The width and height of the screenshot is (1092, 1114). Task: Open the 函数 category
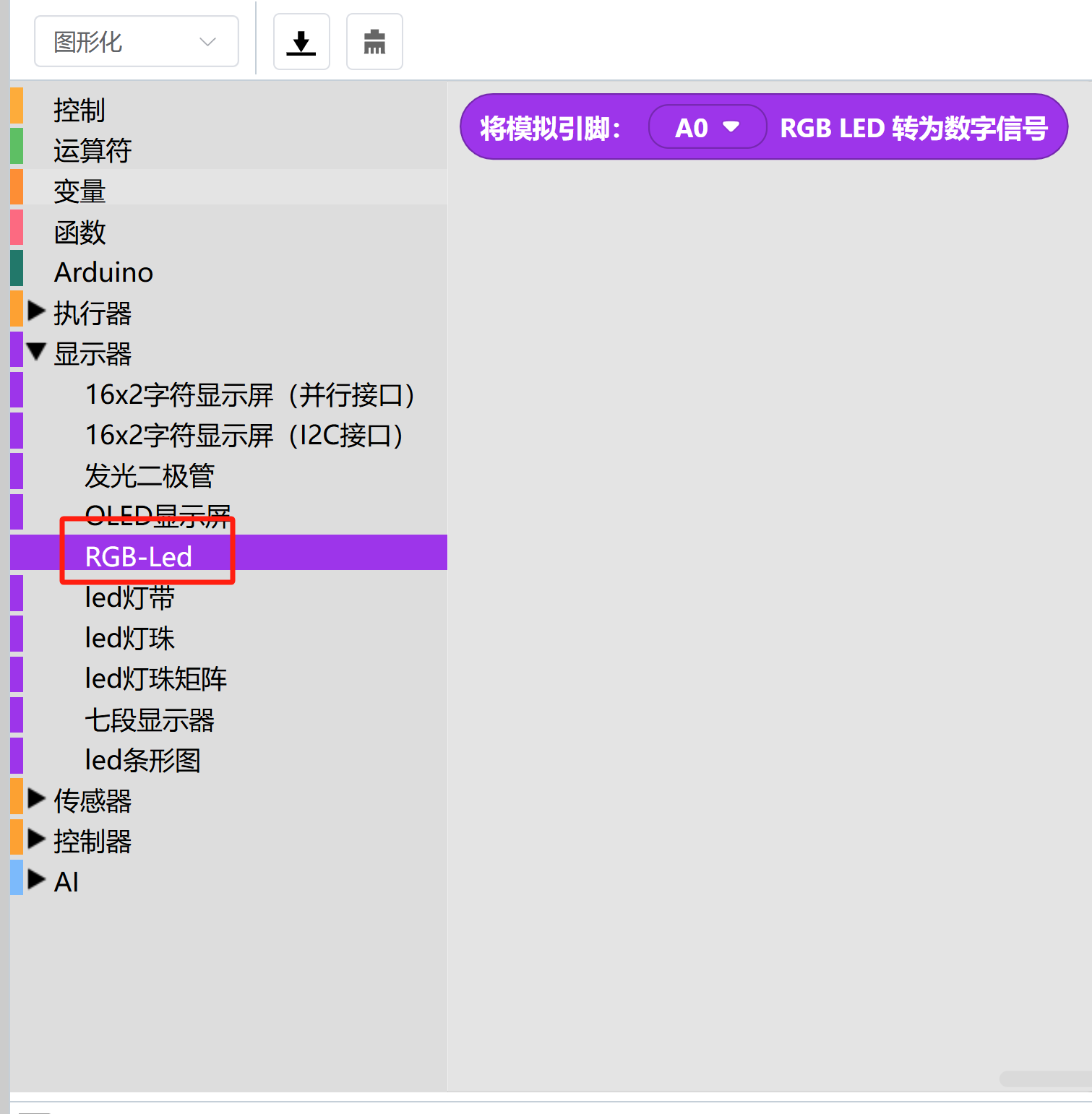point(79,233)
